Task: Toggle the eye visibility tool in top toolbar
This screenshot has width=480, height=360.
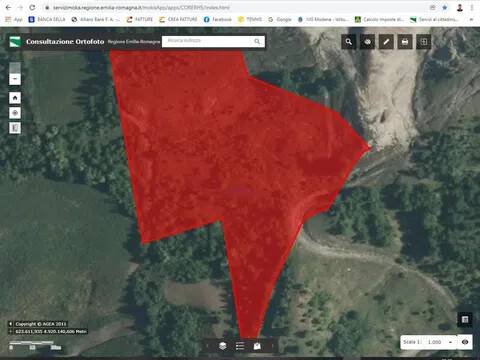Action: click(367, 42)
